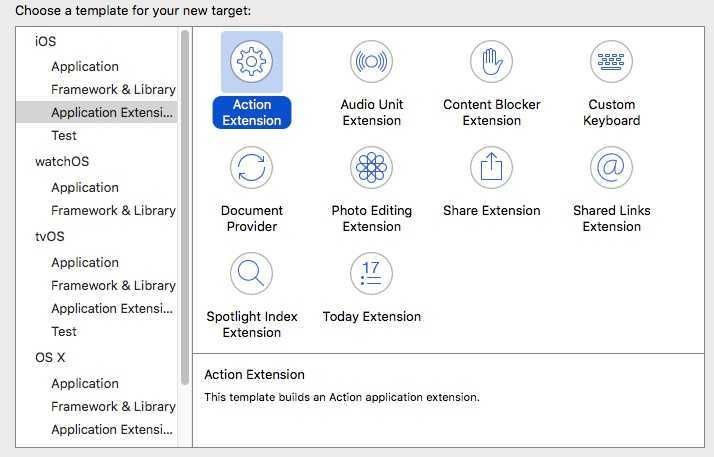This screenshot has height=457, width=714.
Task: Select the Today Extension calendar icon
Action: (372, 274)
